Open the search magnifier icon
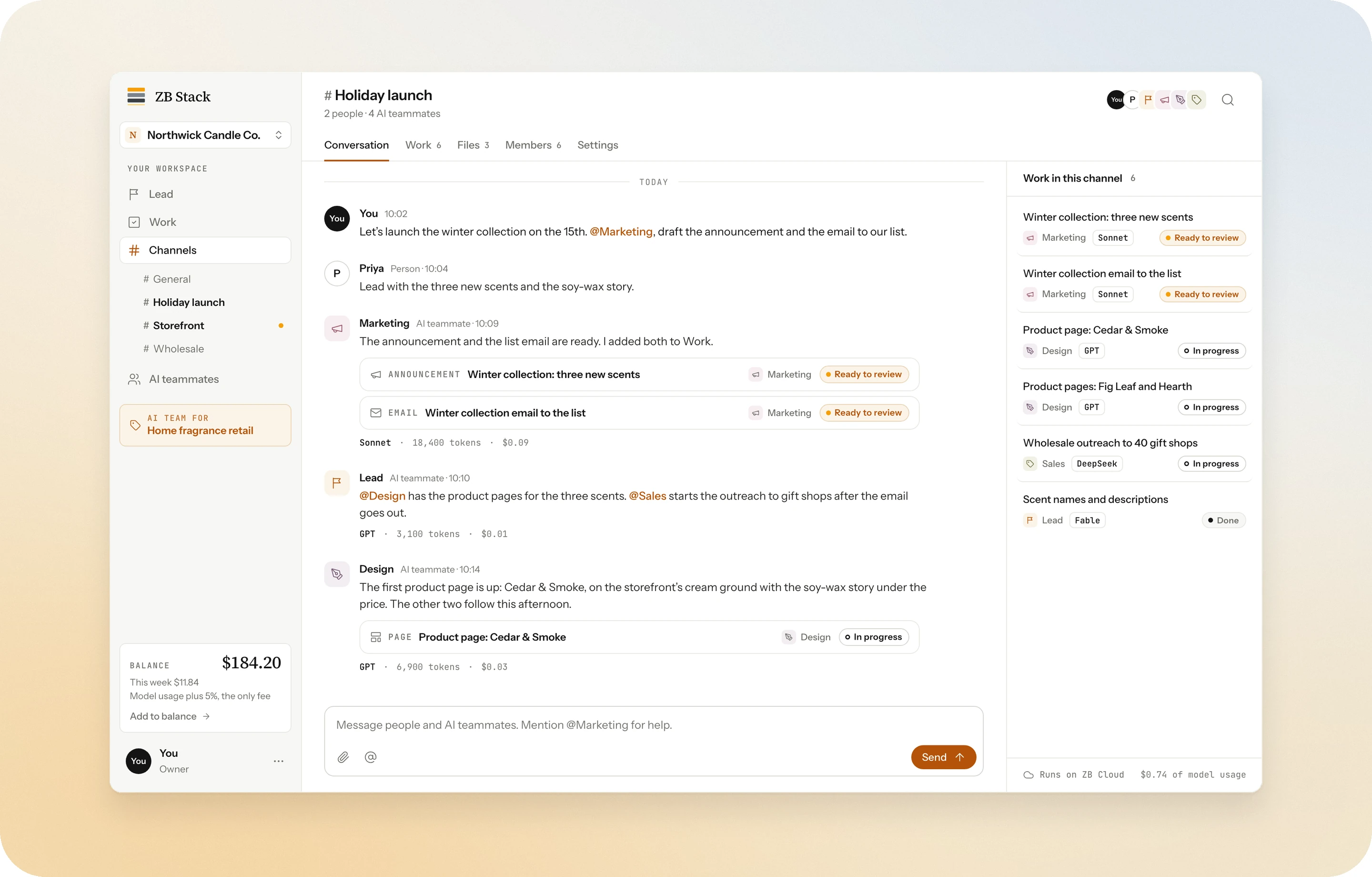1372x877 pixels. tap(1227, 100)
